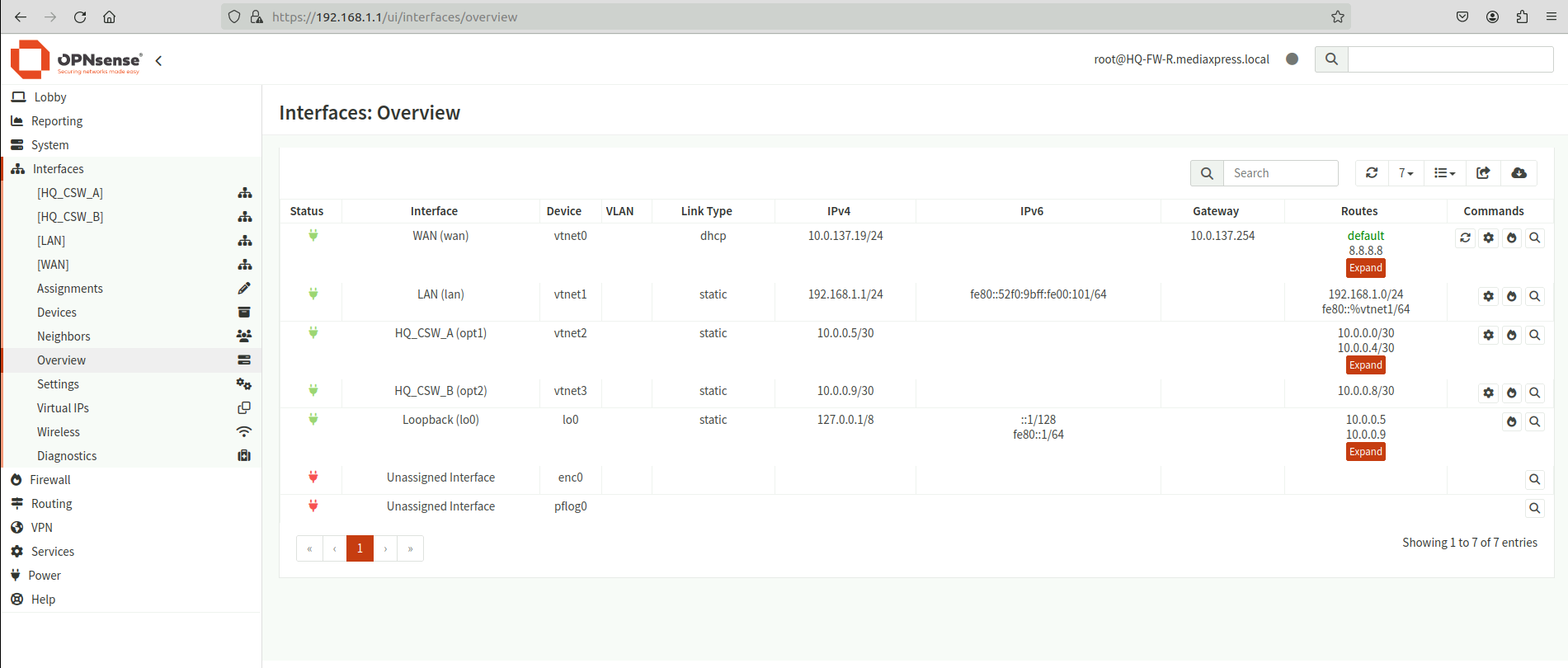Open firewall rules for LAN row
The width and height of the screenshot is (1568, 668).
coord(1511,296)
